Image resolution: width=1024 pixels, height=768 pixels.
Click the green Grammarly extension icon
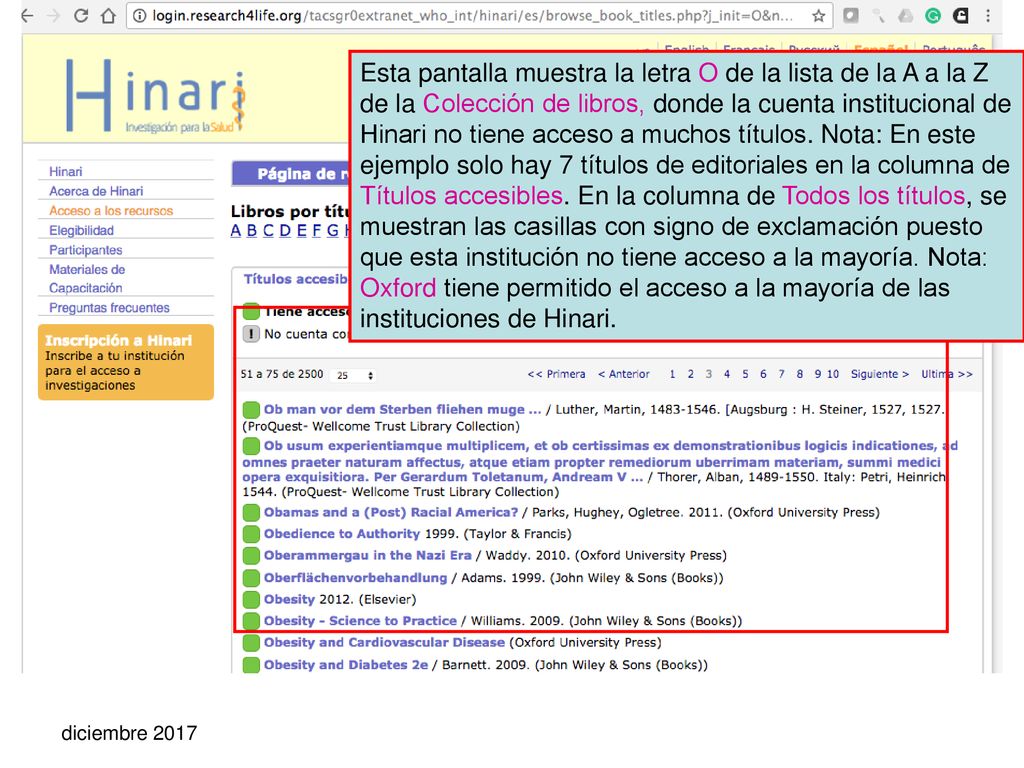point(933,16)
